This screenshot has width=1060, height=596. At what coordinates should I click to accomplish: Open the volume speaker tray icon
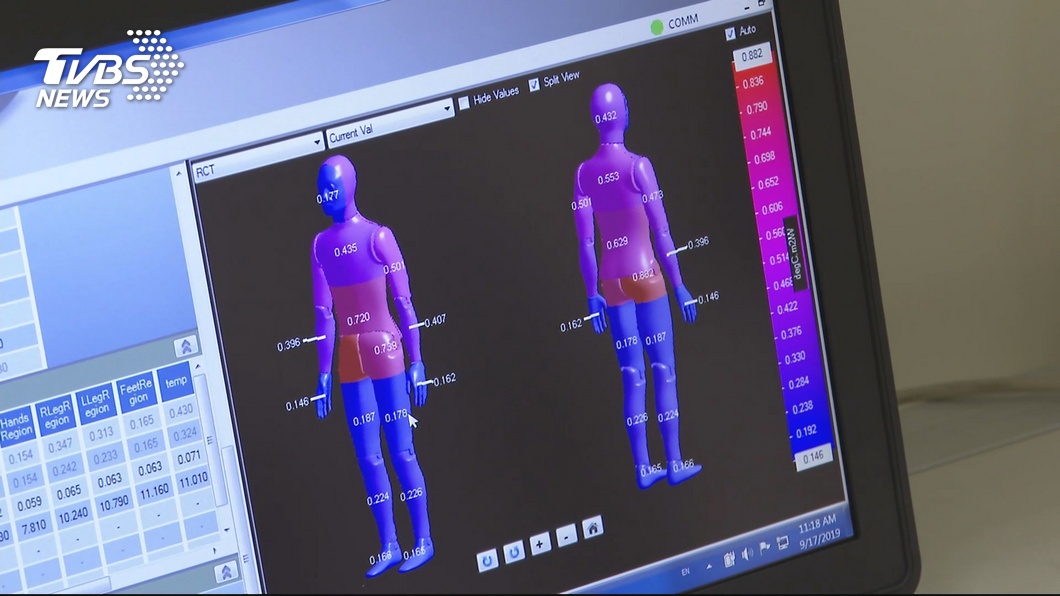tap(747, 554)
